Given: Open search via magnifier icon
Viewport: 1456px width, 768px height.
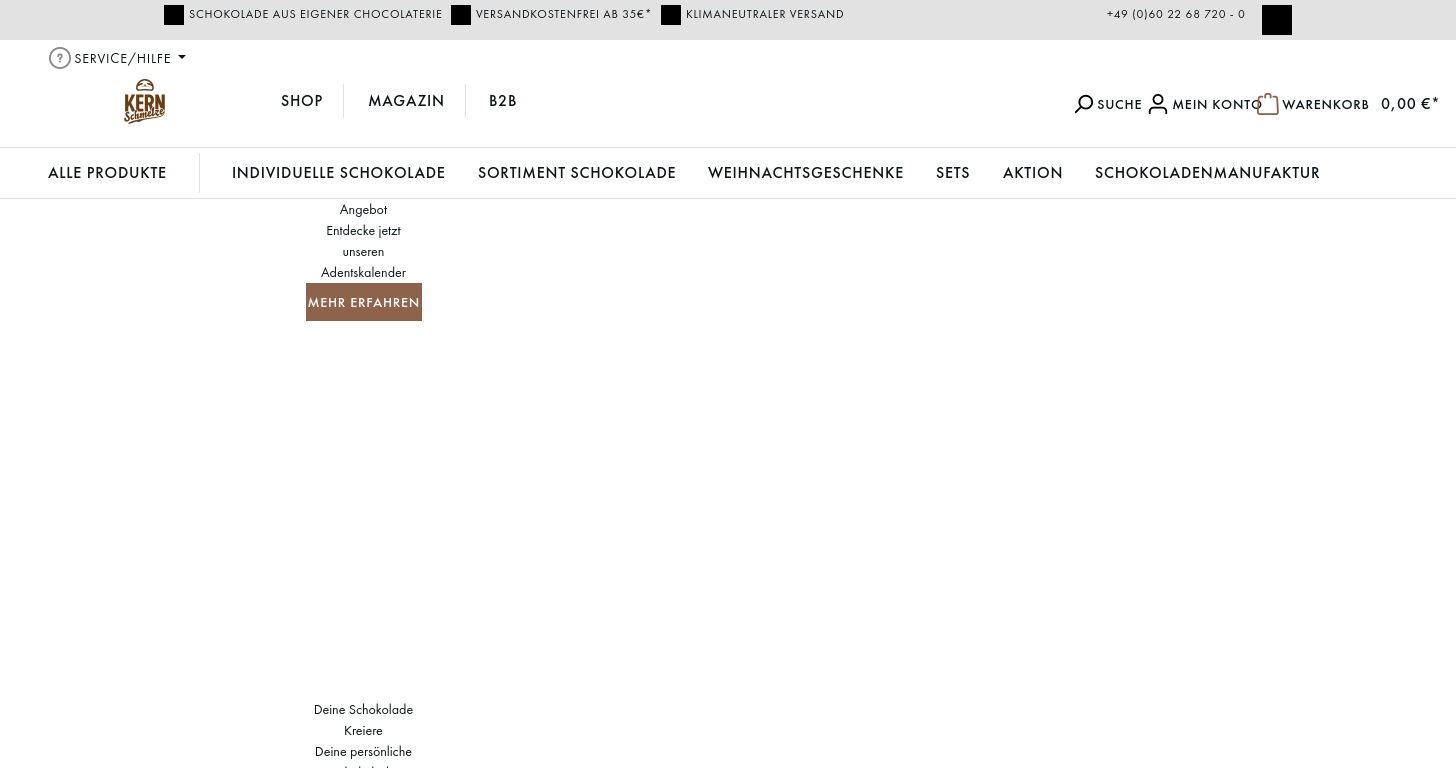Looking at the screenshot, I should pos(1084,104).
